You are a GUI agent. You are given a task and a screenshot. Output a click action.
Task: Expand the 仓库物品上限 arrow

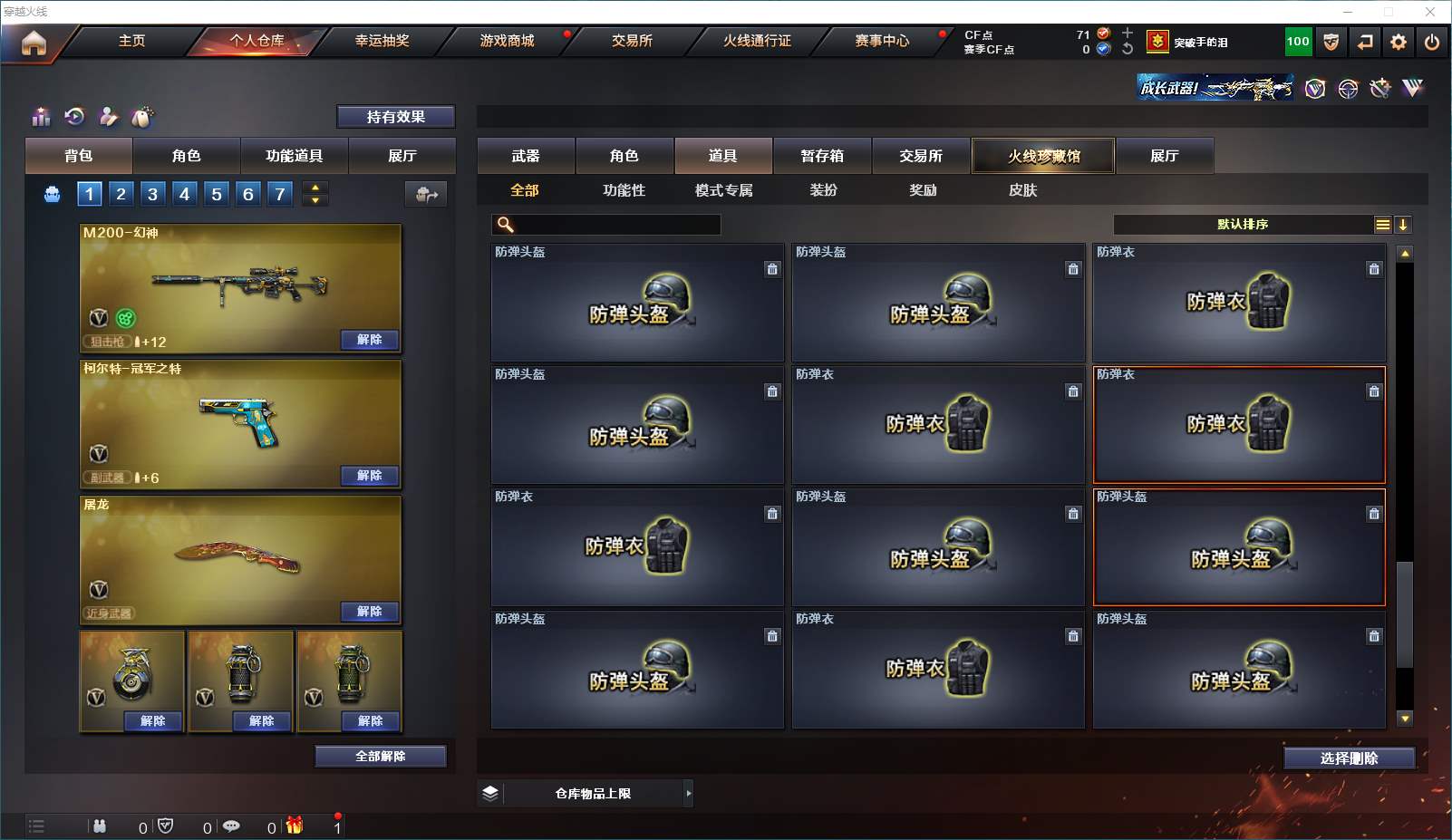point(689,794)
